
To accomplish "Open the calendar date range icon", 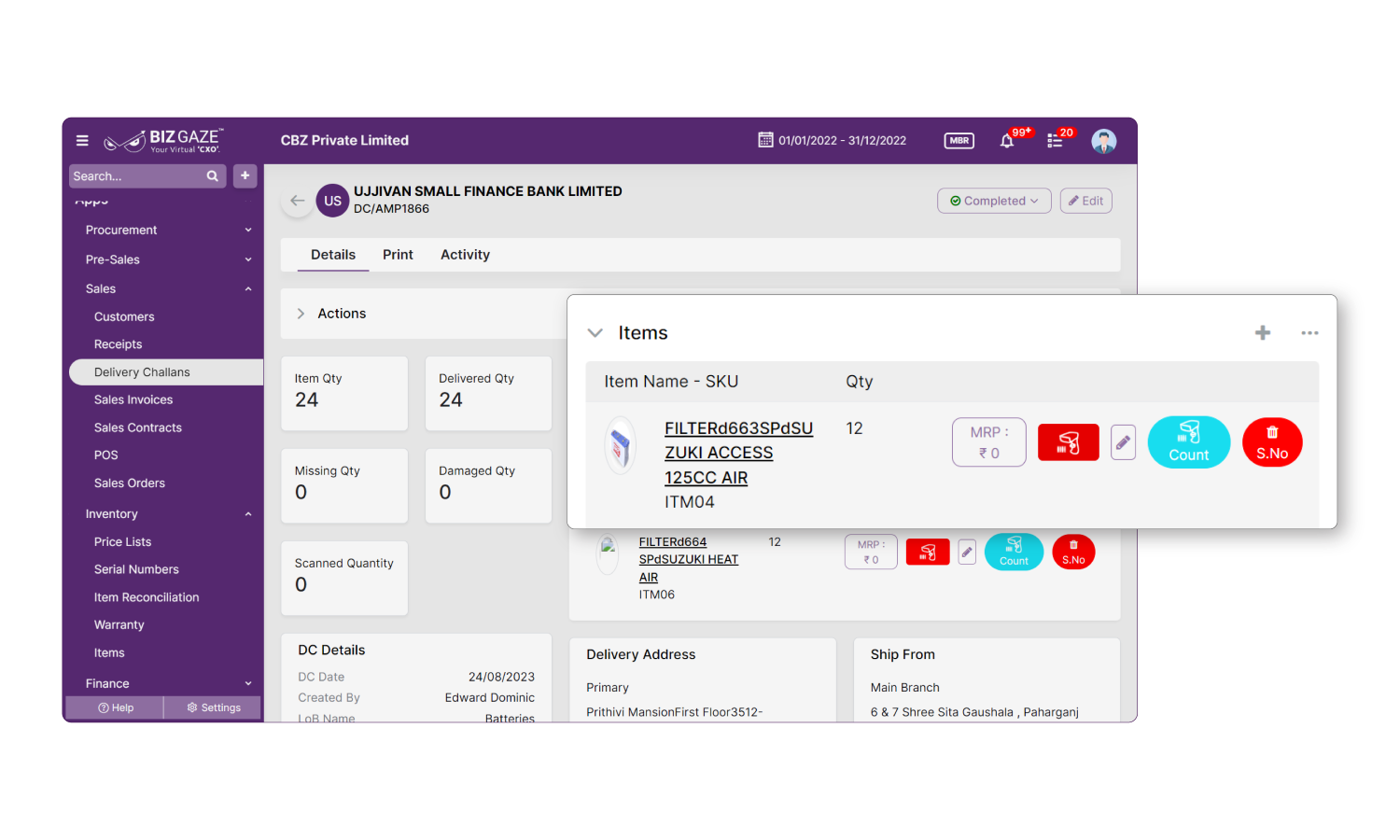I will pos(765,140).
